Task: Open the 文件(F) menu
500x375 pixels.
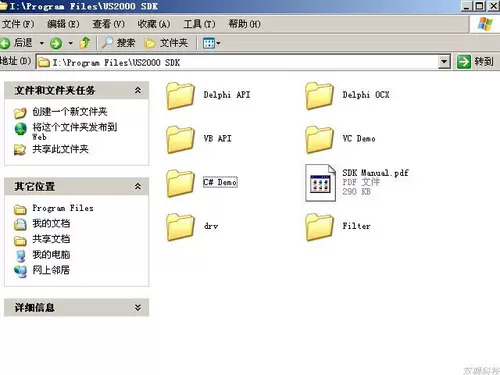Action: click(18, 24)
